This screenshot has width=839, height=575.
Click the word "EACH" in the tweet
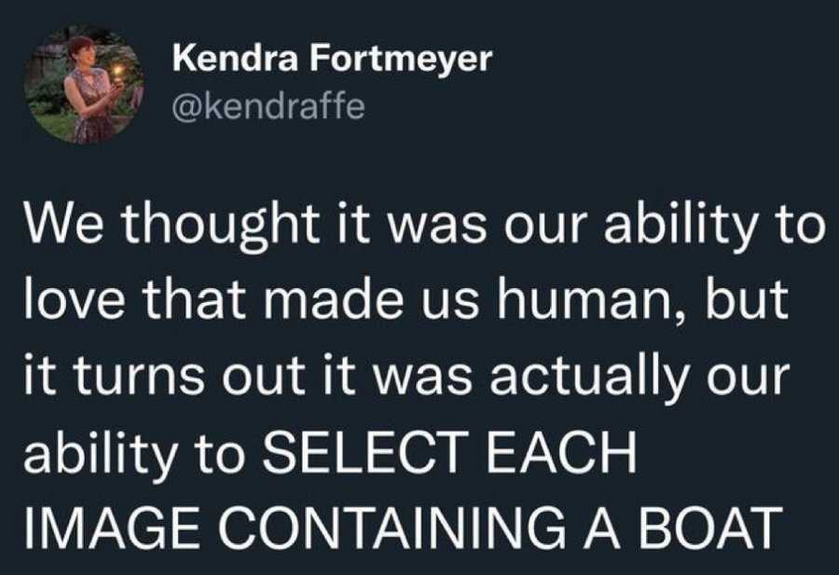(x=562, y=452)
